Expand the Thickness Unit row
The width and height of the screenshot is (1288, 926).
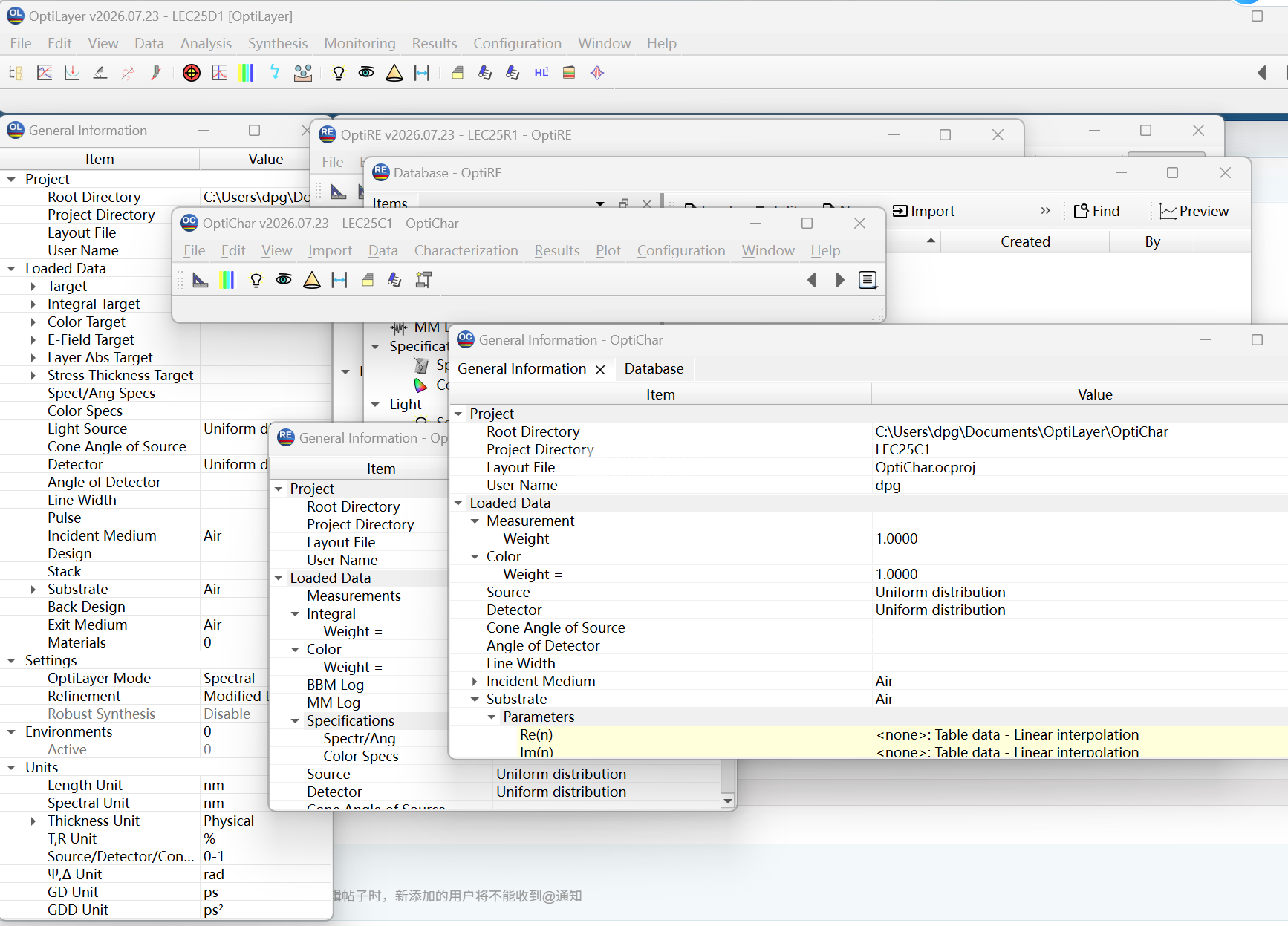pos(33,821)
